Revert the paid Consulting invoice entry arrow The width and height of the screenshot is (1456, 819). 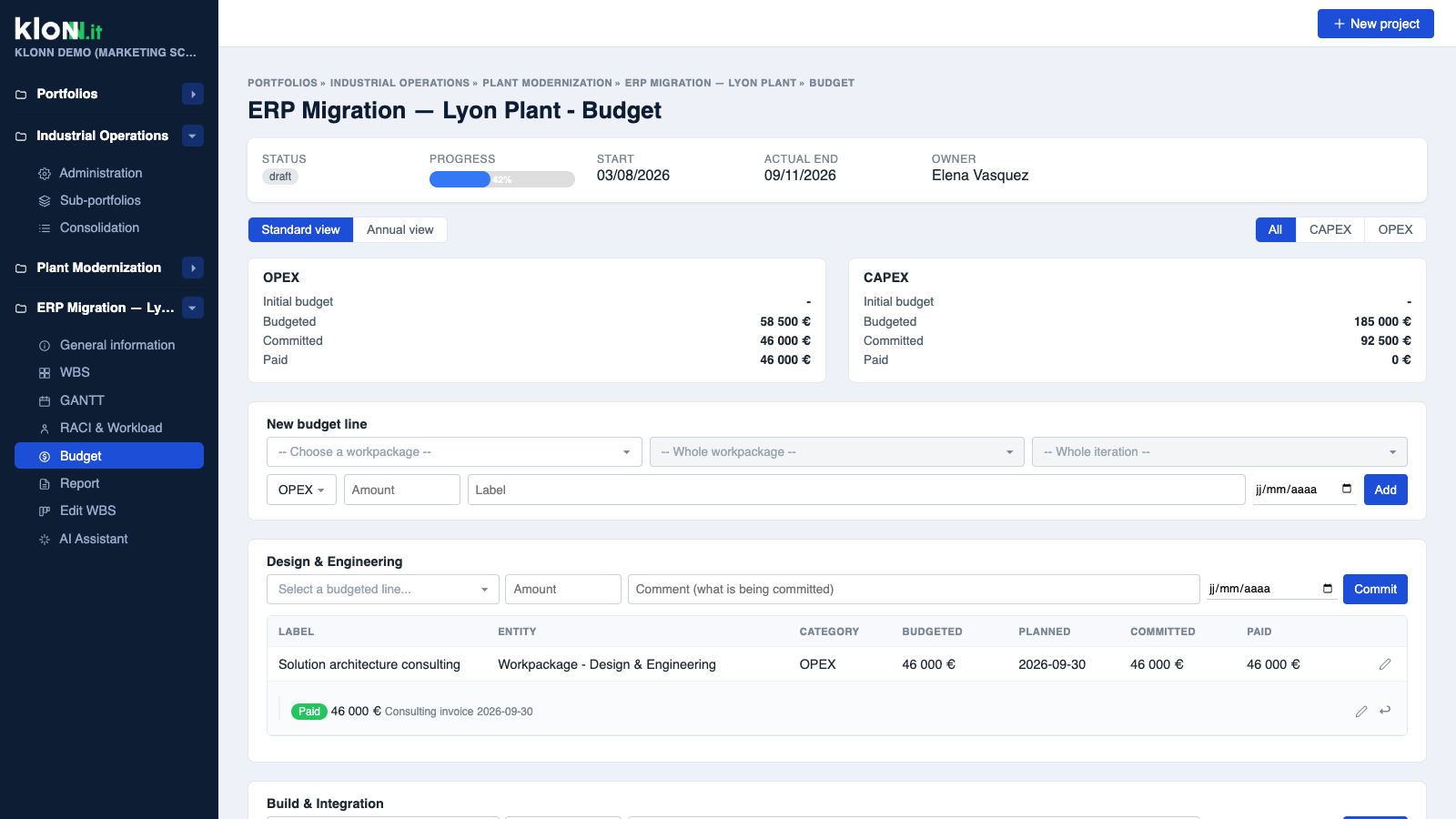click(1385, 711)
